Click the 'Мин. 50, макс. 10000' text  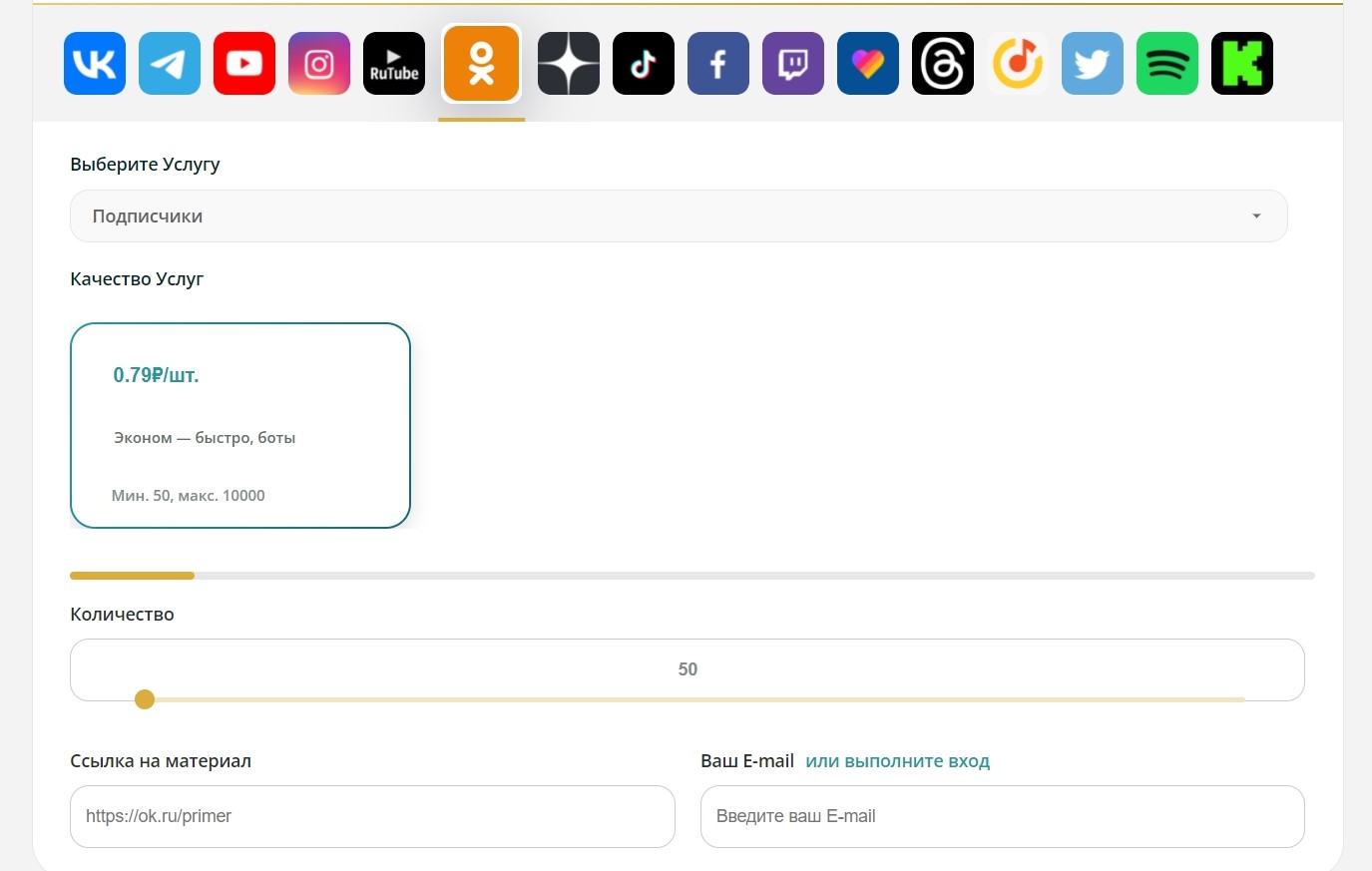tap(189, 496)
